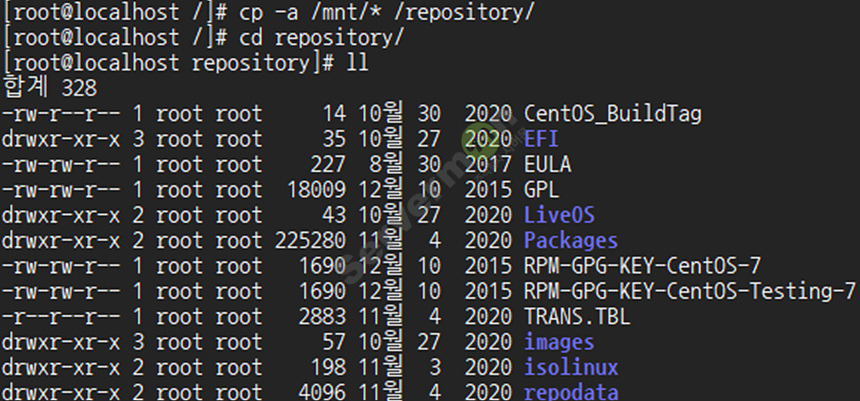Select the repodata directory name
860x401 pixels.
click(x=571, y=392)
